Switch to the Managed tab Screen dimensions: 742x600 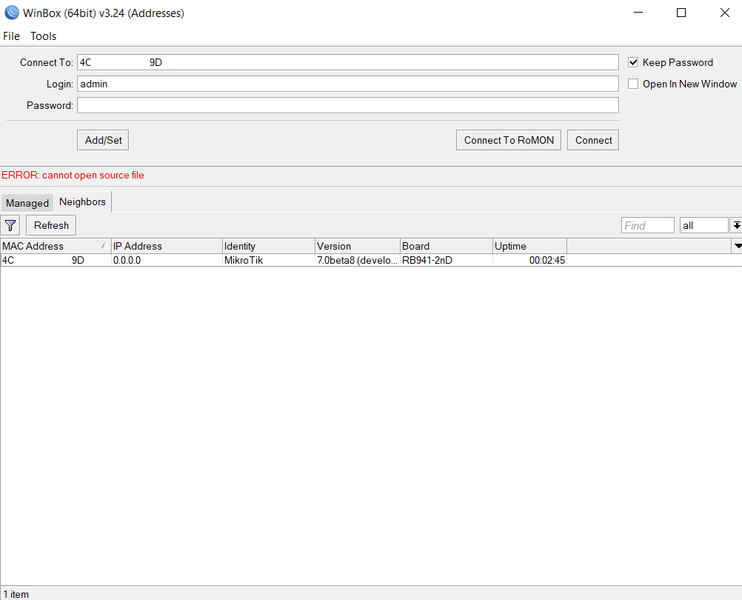click(27, 203)
